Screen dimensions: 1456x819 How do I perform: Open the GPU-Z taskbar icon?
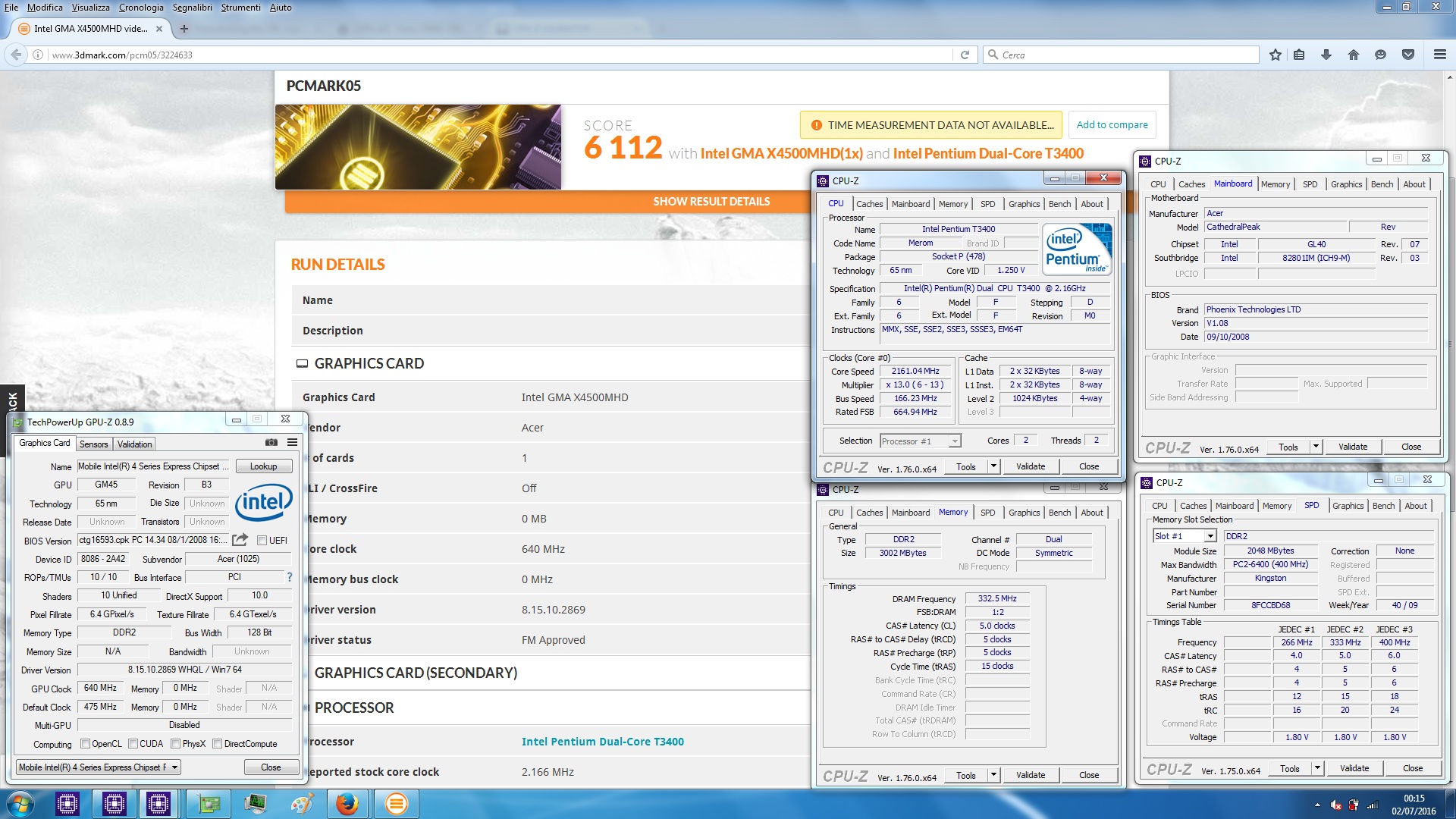pos(209,804)
